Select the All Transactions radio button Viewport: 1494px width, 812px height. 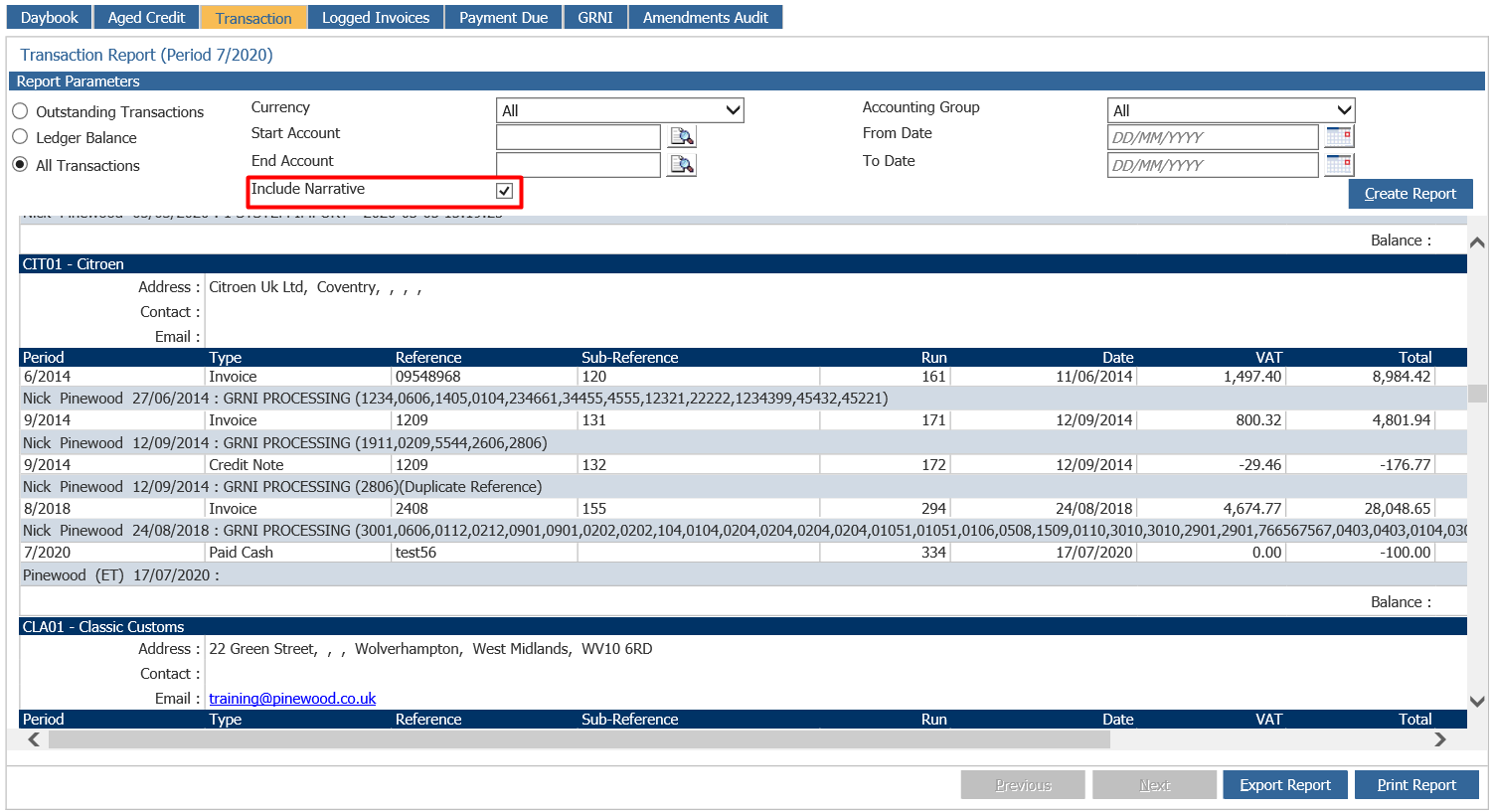(x=18, y=165)
